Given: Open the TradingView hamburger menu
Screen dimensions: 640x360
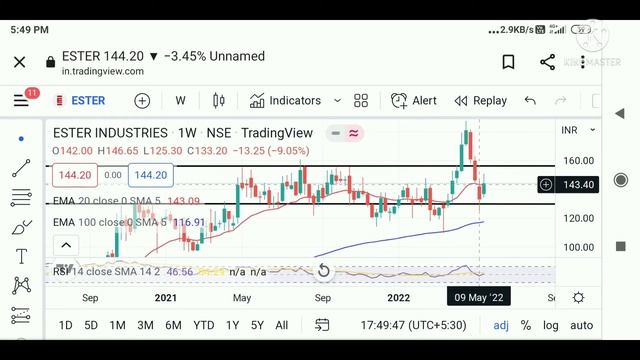Looking at the screenshot, I should (21, 100).
